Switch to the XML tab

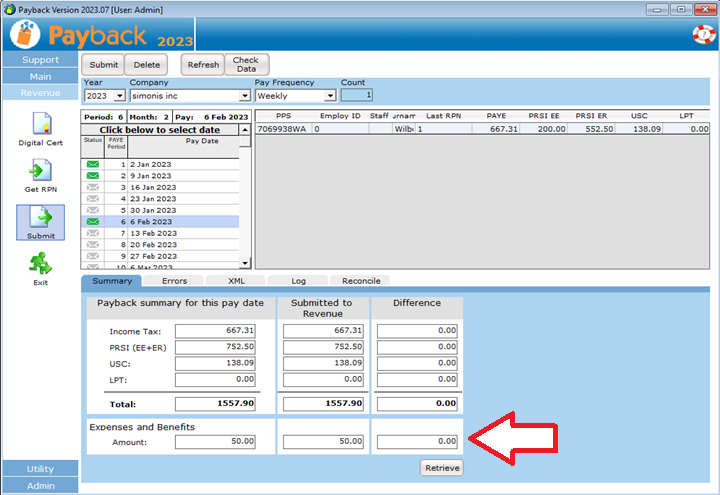tap(236, 281)
